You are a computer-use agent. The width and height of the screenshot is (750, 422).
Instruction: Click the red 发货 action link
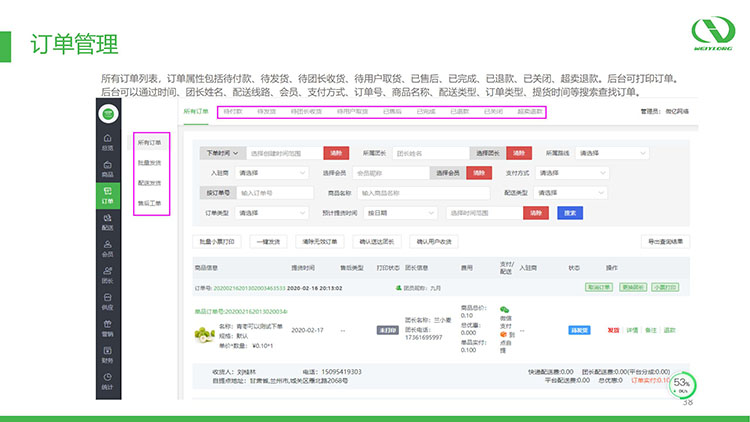[x=613, y=330]
